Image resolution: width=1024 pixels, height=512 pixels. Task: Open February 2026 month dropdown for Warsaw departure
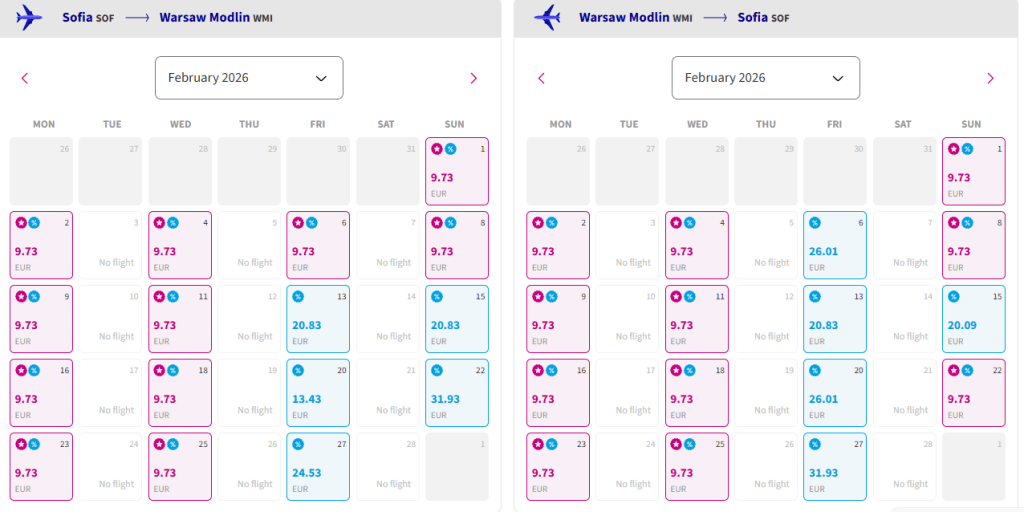(765, 78)
